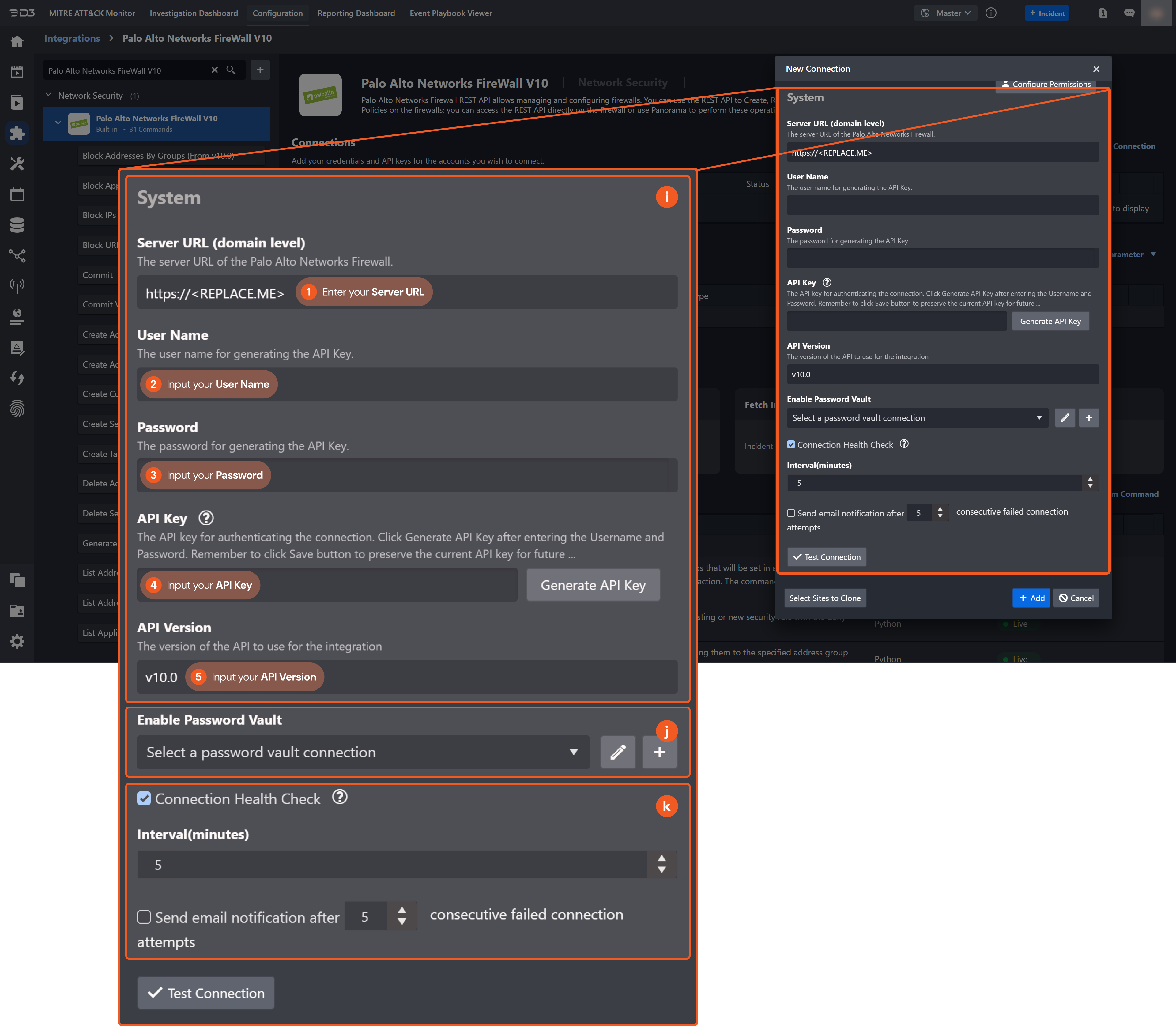
Task: Open the database stack sidebar icon
Action: click(17, 225)
